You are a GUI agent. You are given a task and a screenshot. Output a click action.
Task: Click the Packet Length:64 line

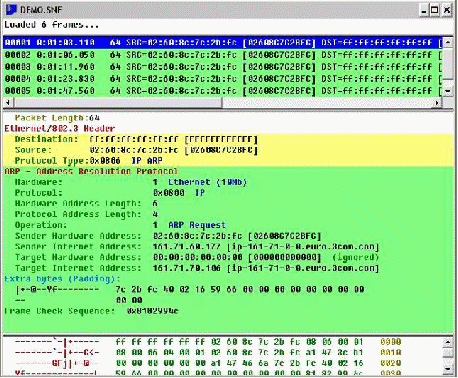pyautogui.click(x=57, y=118)
